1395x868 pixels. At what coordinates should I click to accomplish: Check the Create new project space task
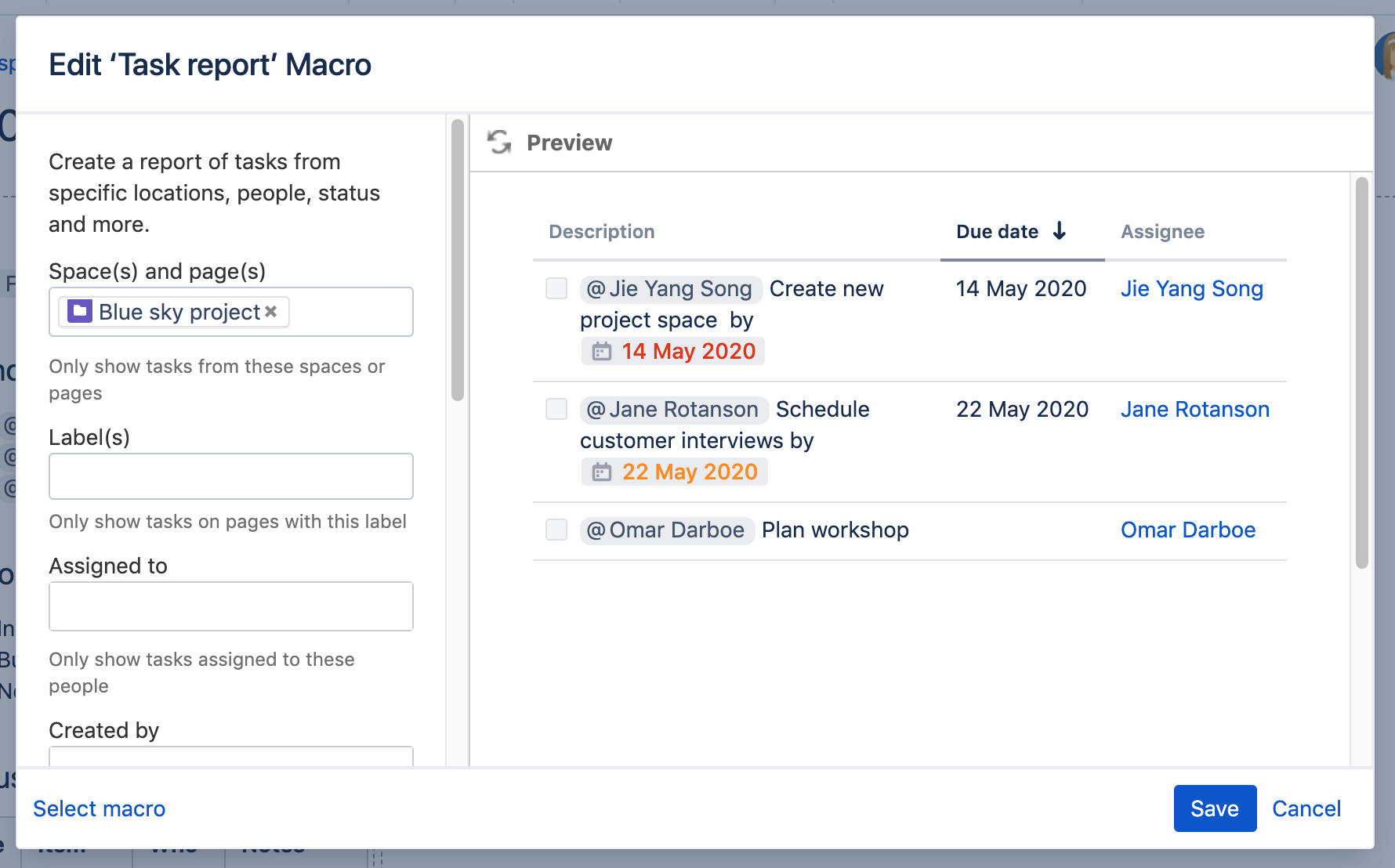[556, 288]
